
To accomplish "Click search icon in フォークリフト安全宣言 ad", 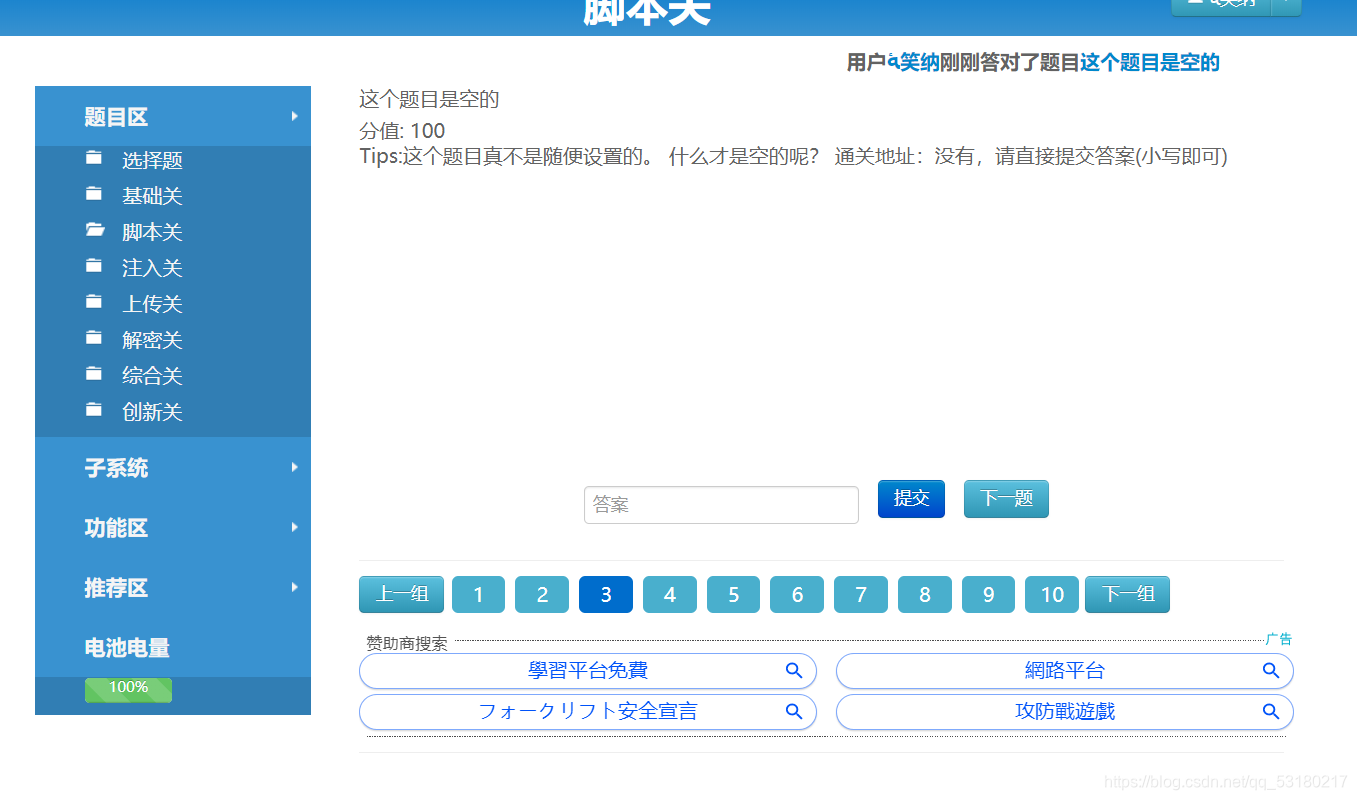I will pyautogui.click(x=794, y=712).
